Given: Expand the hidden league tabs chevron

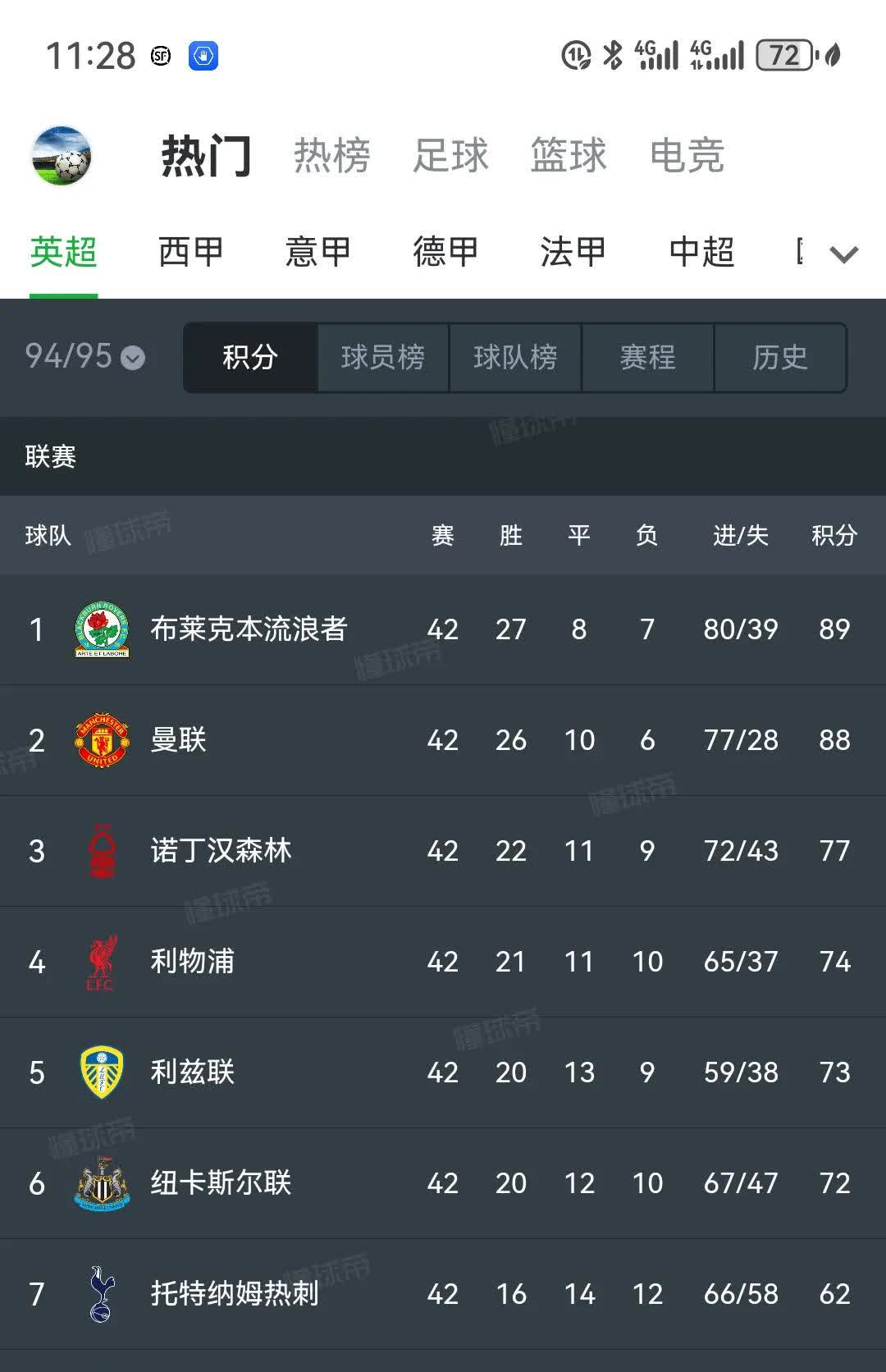Looking at the screenshot, I should click(843, 255).
